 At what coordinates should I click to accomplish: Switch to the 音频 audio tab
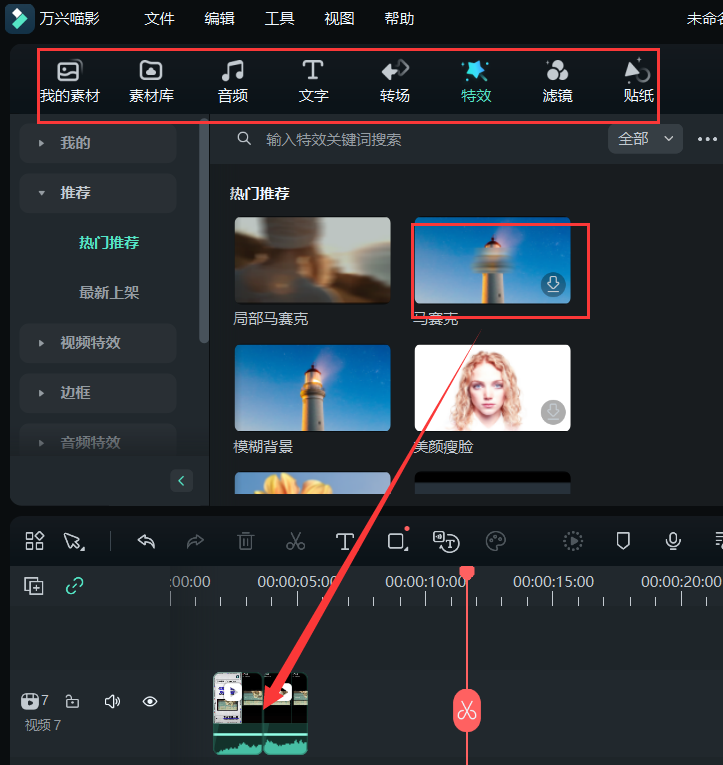click(233, 81)
